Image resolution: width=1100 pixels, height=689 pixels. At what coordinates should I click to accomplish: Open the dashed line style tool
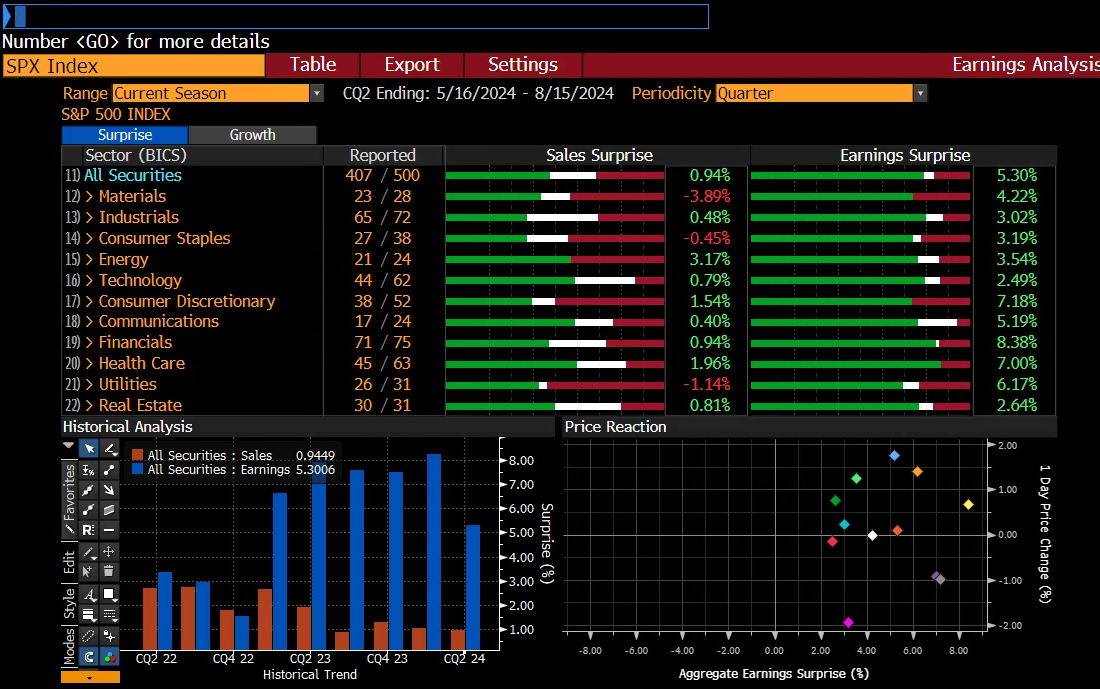[x=109, y=615]
